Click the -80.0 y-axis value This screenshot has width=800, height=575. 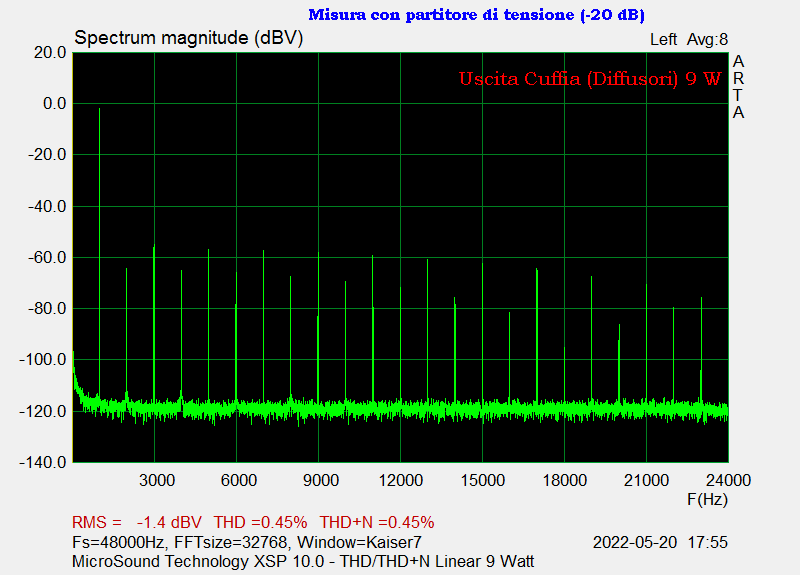tap(47, 309)
